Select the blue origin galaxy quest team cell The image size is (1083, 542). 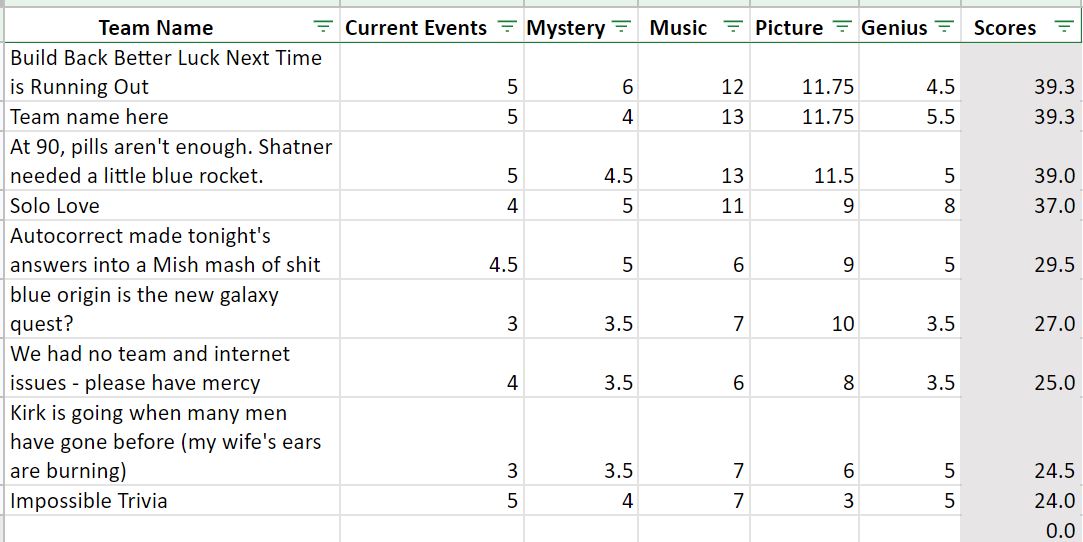tap(172, 309)
